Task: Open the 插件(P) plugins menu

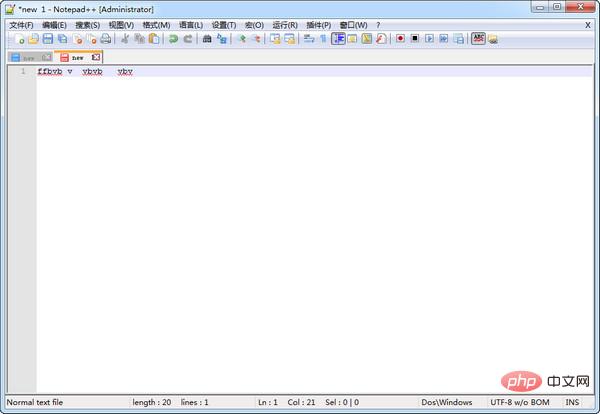Action: (319, 24)
